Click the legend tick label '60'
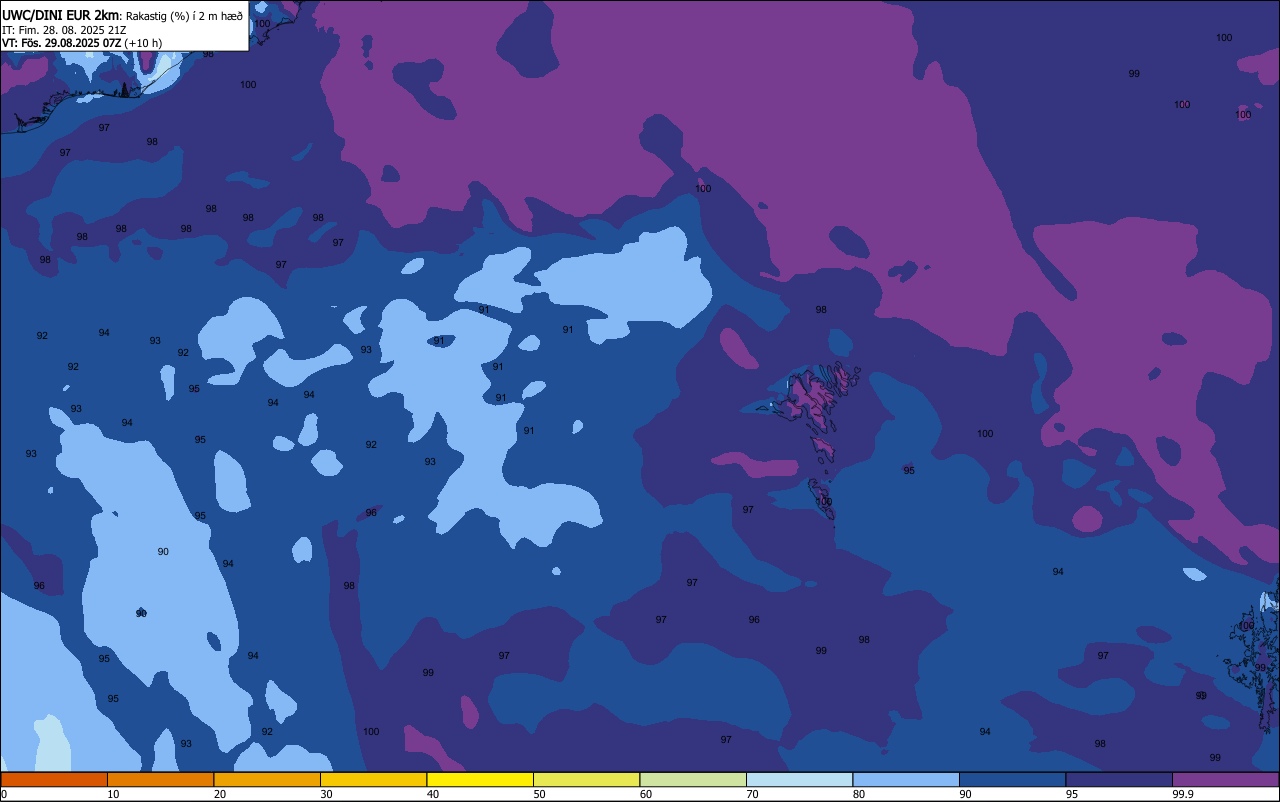 646,794
